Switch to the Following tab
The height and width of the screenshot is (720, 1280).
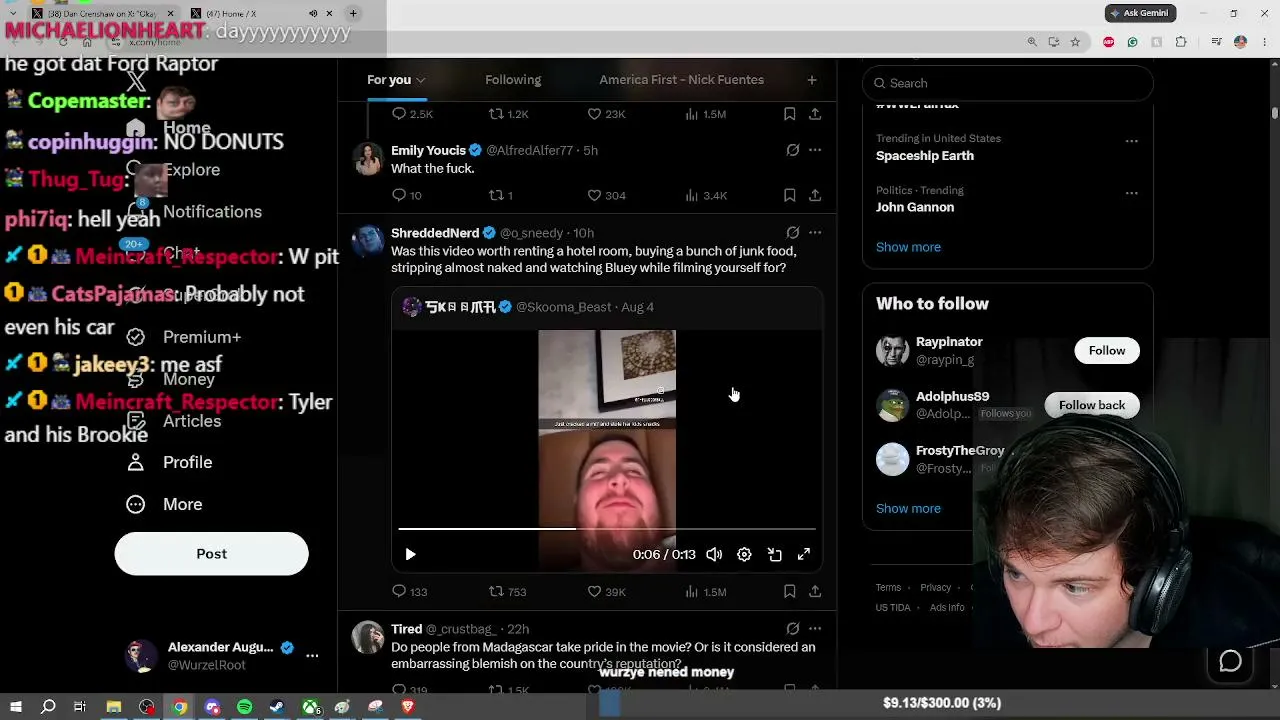[513, 80]
